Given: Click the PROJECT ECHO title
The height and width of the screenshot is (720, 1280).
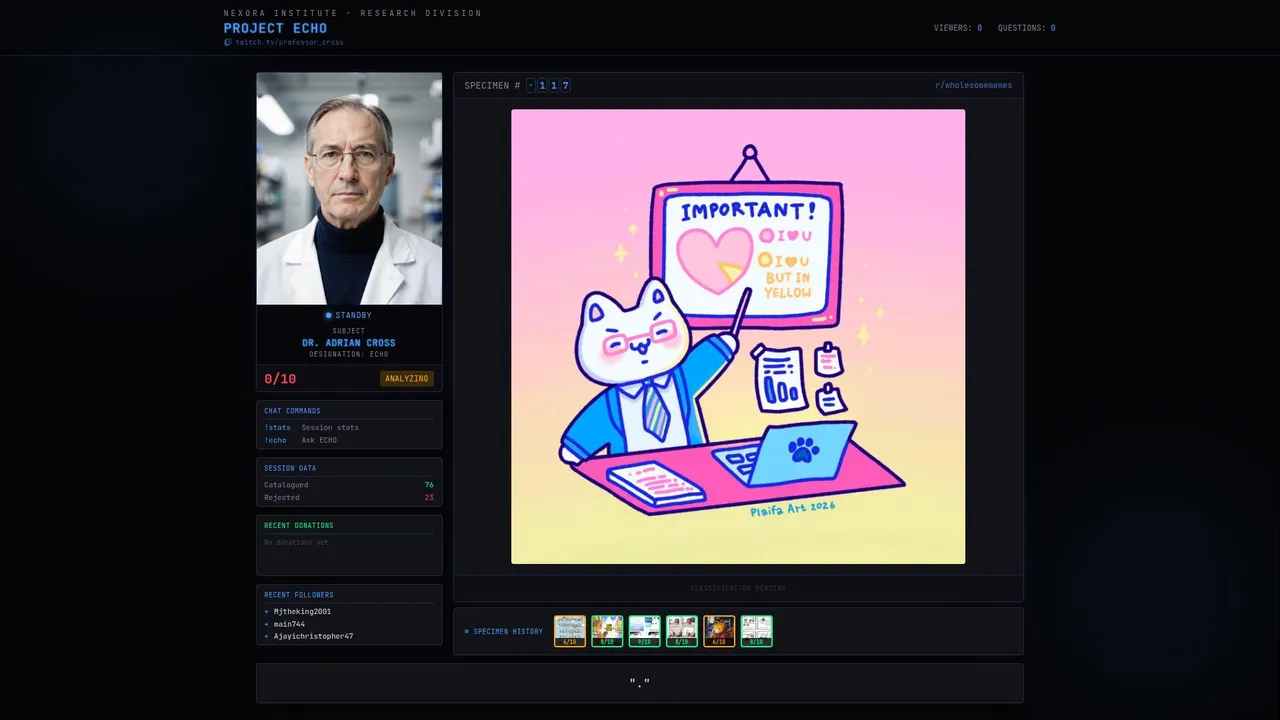Looking at the screenshot, I should (x=275, y=28).
